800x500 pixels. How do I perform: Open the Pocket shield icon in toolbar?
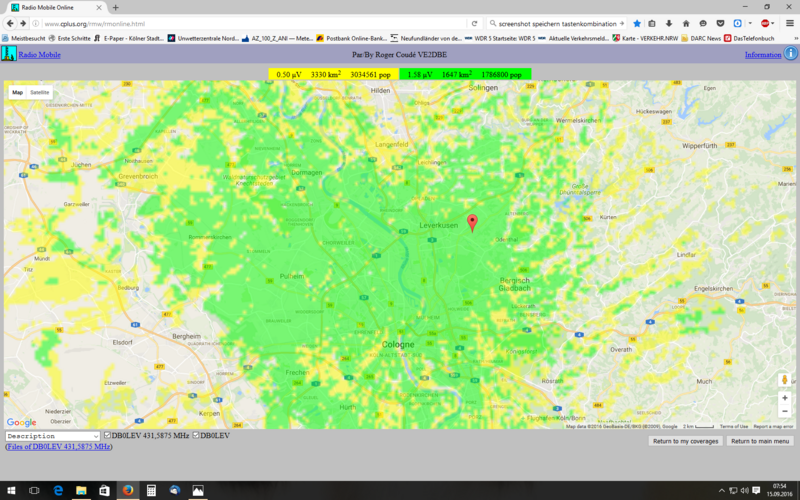720,23
